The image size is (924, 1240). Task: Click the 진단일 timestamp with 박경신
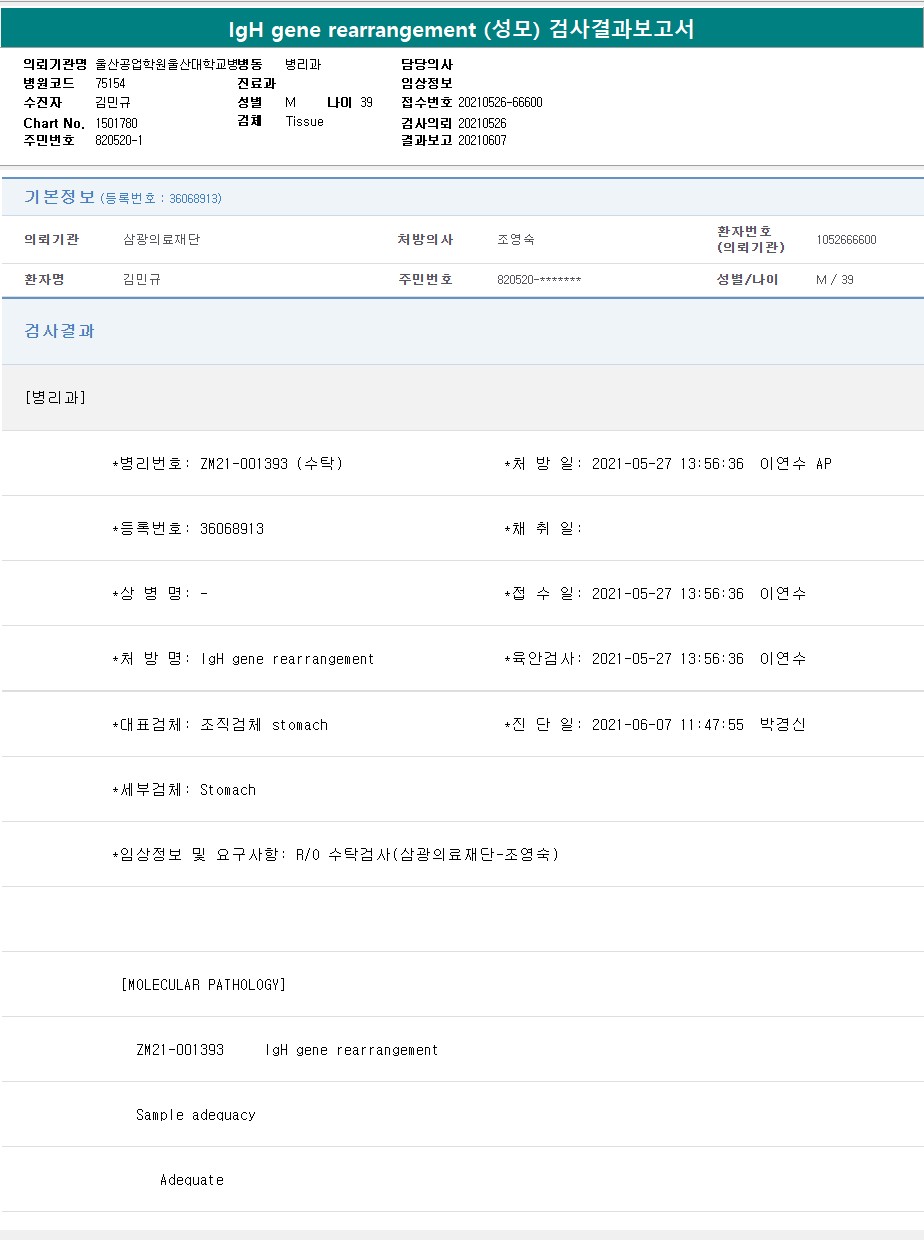click(698, 725)
